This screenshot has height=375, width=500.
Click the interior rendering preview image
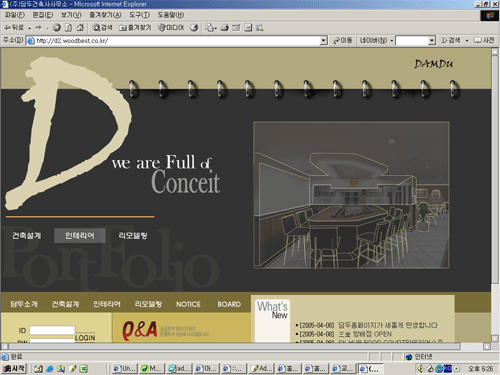coord(351,195)
